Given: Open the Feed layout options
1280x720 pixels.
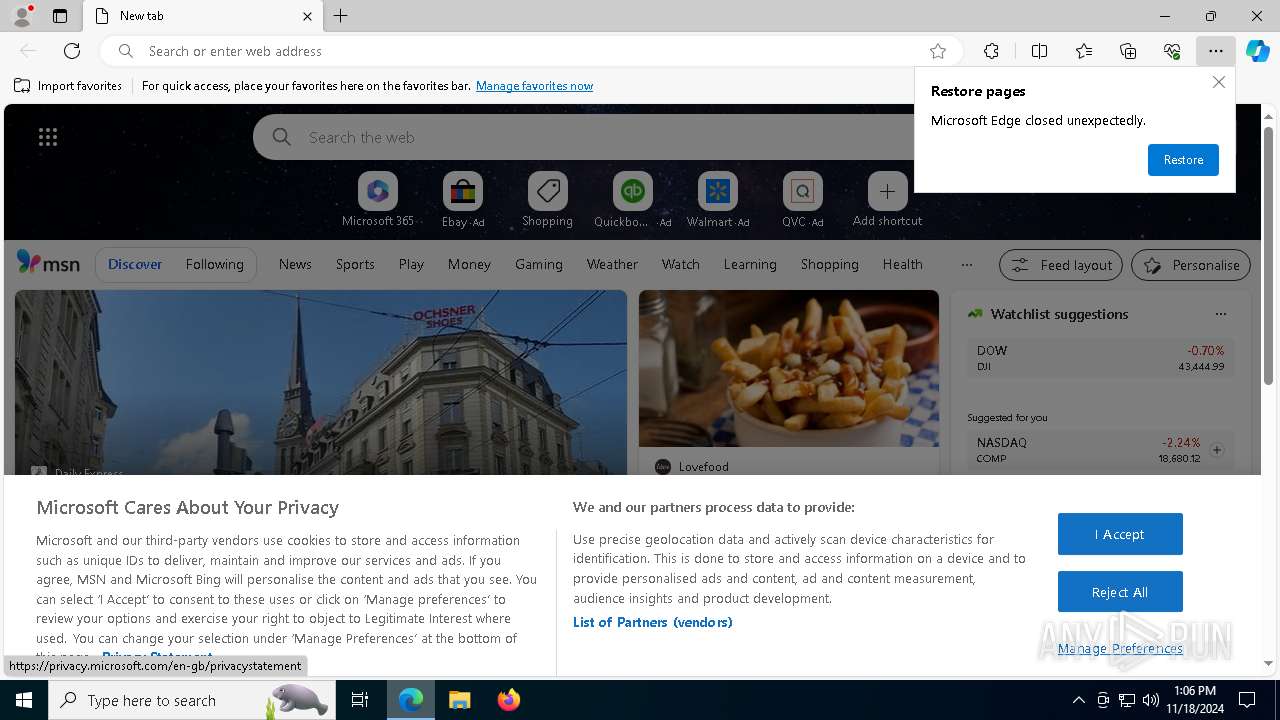Looking at the screenshot, I should pyautogui.click(x=1060, y=265).
